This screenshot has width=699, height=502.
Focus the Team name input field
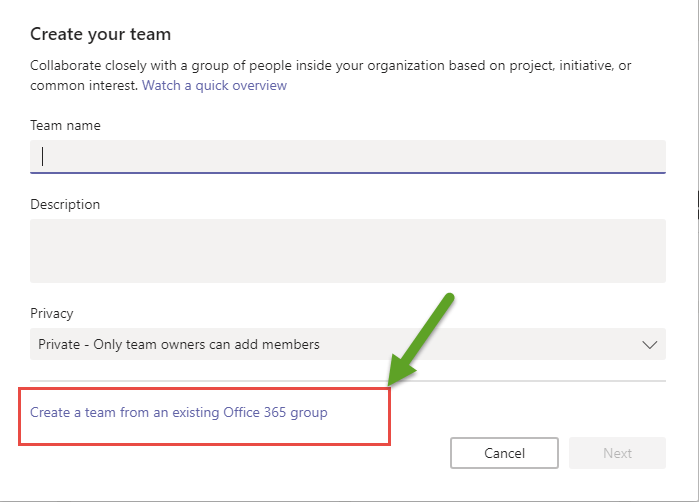pos(347,156)
